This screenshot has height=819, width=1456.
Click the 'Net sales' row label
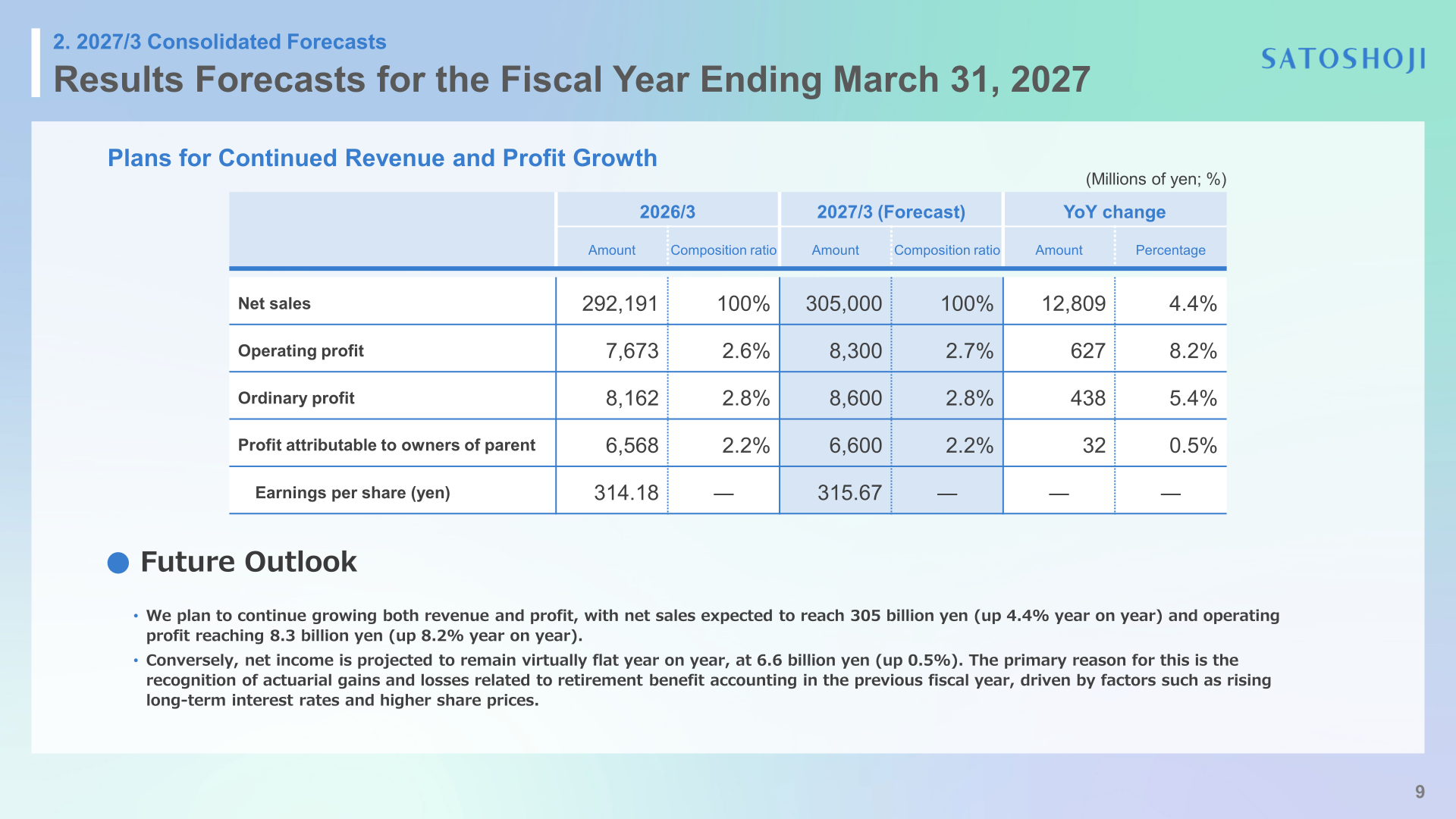pyautogui.click(x=275, y=303)
